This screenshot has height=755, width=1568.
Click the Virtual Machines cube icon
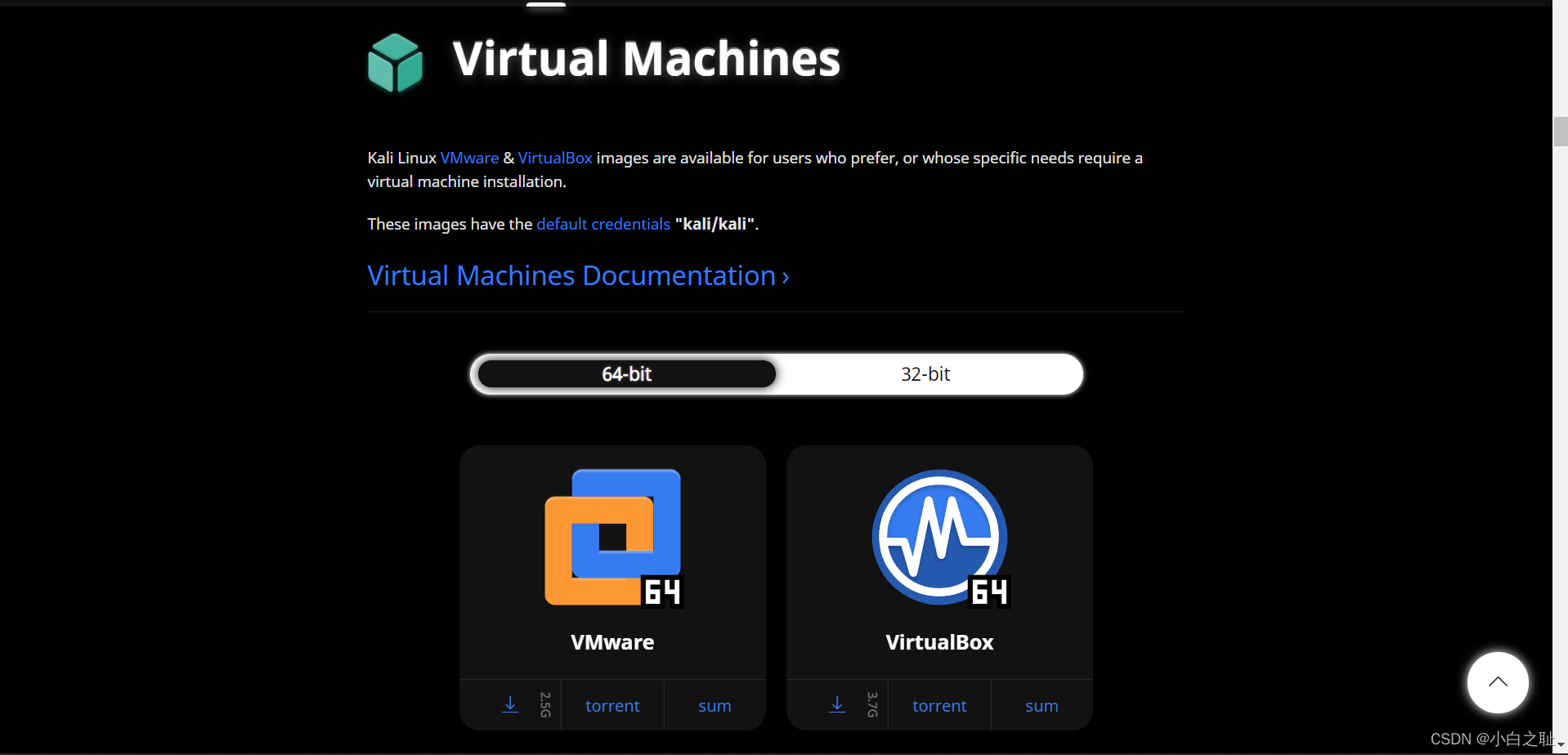[396, 62]
